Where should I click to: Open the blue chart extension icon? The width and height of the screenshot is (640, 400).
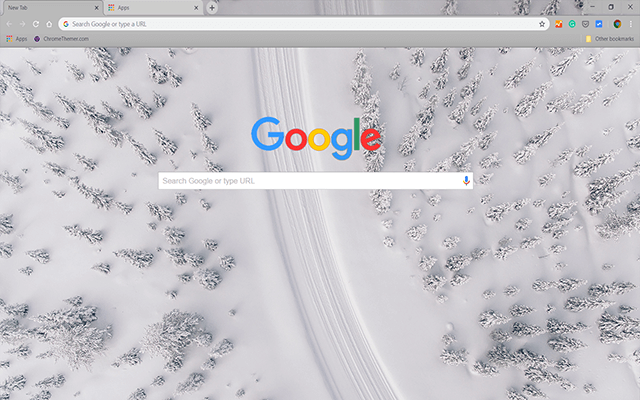(x=599, y=24)
